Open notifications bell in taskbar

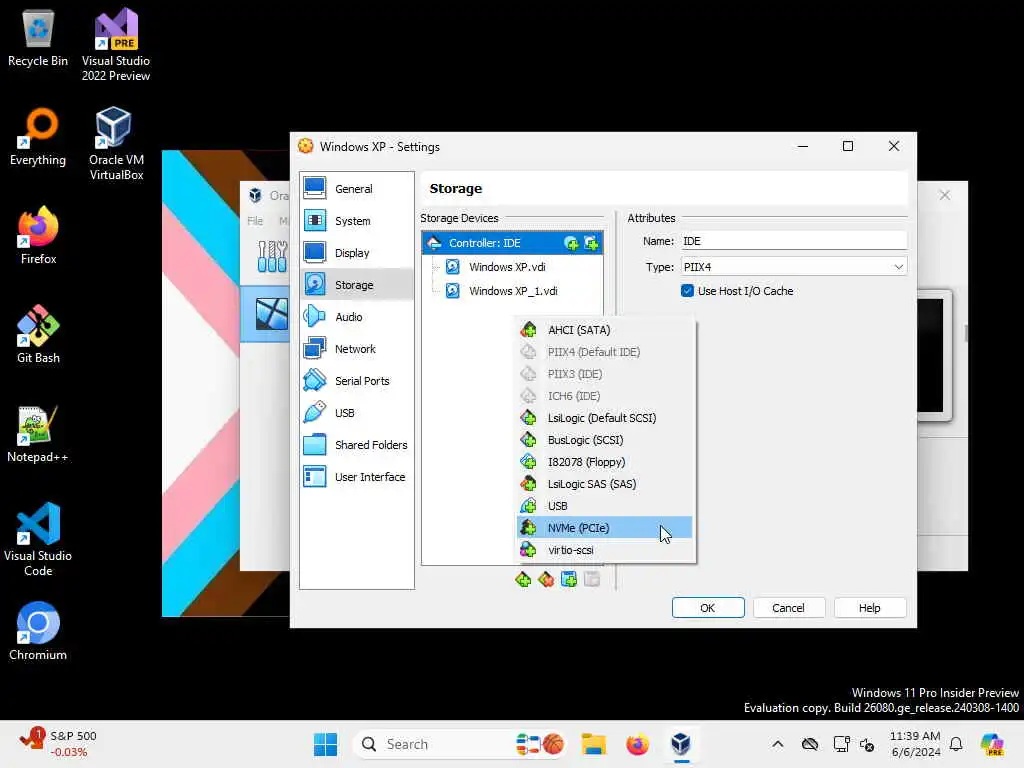[x=956, y=744]
